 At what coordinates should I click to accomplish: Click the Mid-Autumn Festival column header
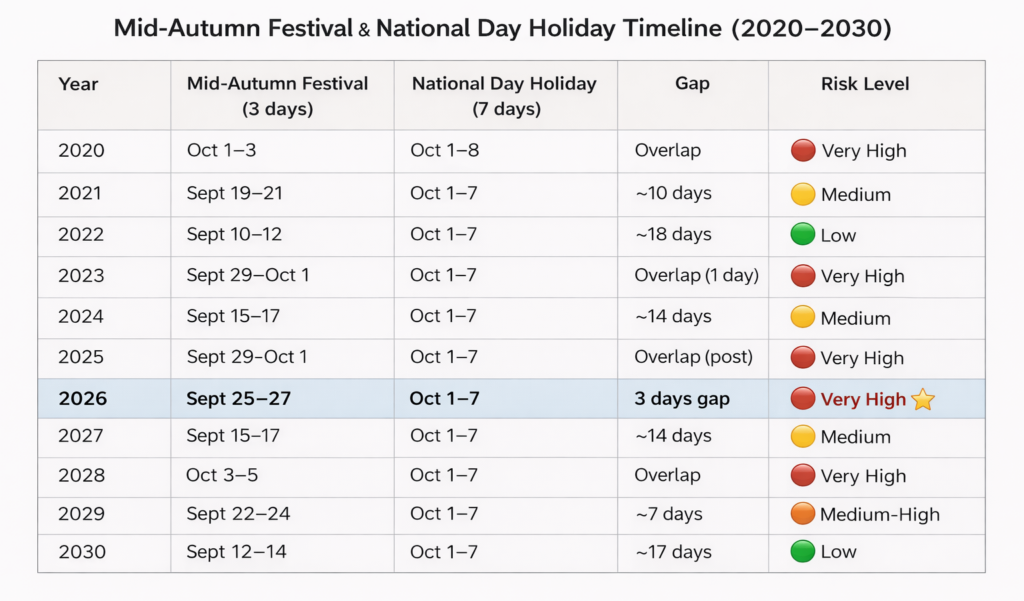coord(278,95)
